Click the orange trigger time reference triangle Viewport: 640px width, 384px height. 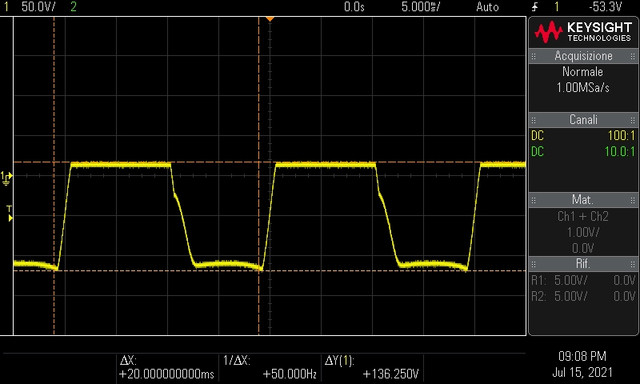point(270,19)
